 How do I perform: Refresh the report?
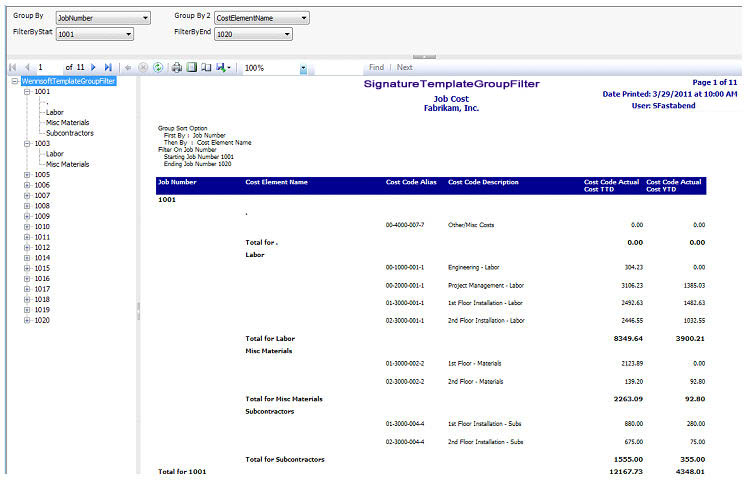[158, 68]
